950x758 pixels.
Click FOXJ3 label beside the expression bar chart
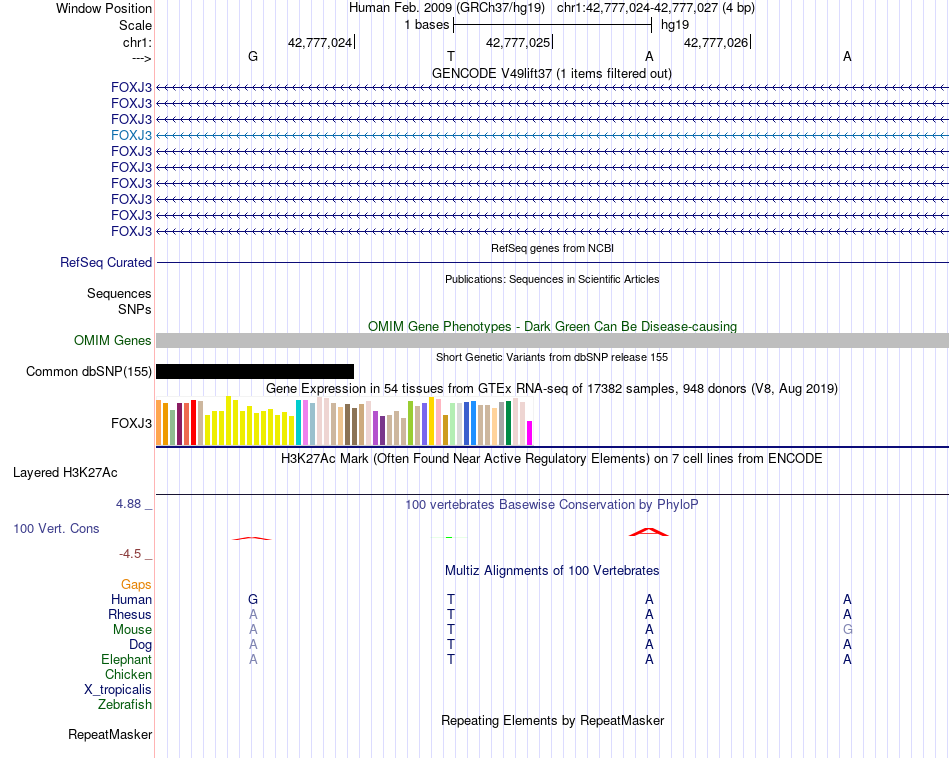click(x=131, y=423)
